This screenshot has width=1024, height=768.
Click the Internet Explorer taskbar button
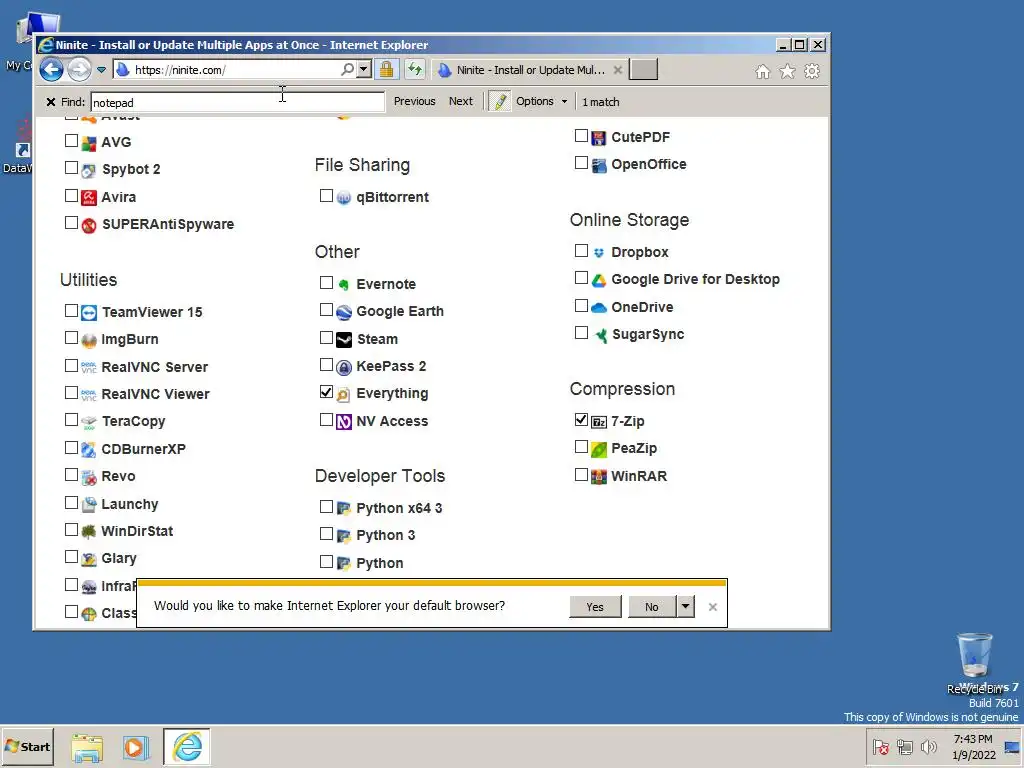click(187, 746)
